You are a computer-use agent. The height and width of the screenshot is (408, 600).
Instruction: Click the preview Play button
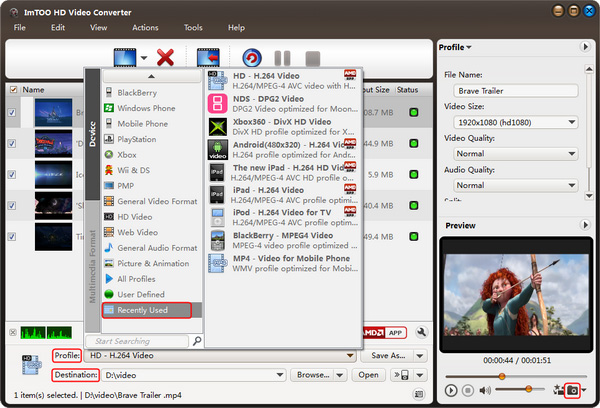coord(451,390)
